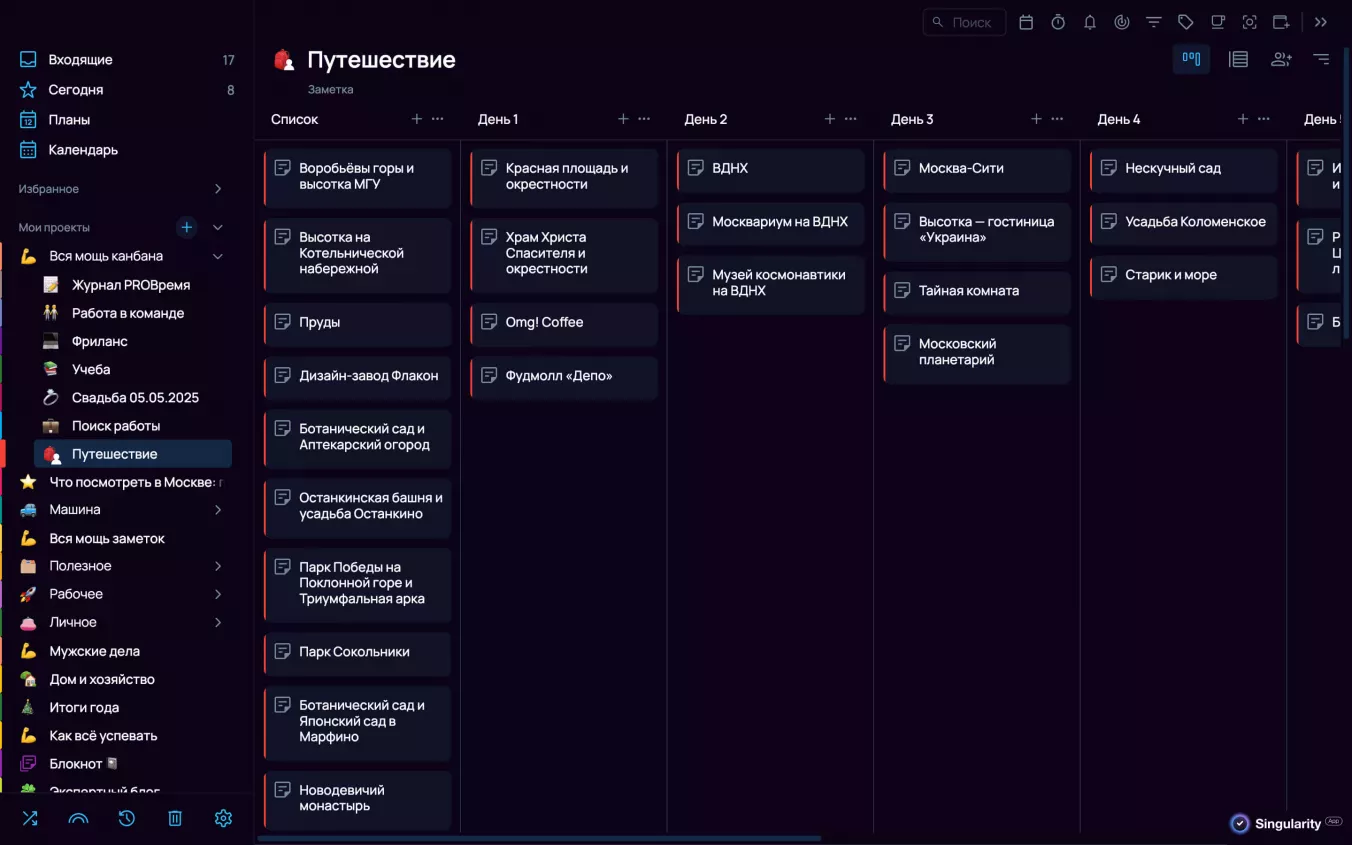
Task: Open the Москва-Сити card
Action: 977,169
